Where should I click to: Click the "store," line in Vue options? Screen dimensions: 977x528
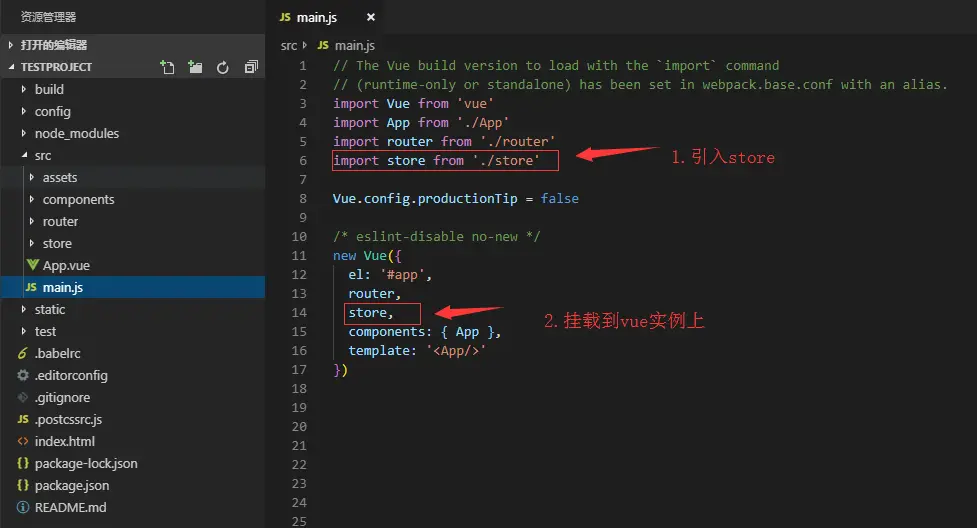(x=371, y=312)
